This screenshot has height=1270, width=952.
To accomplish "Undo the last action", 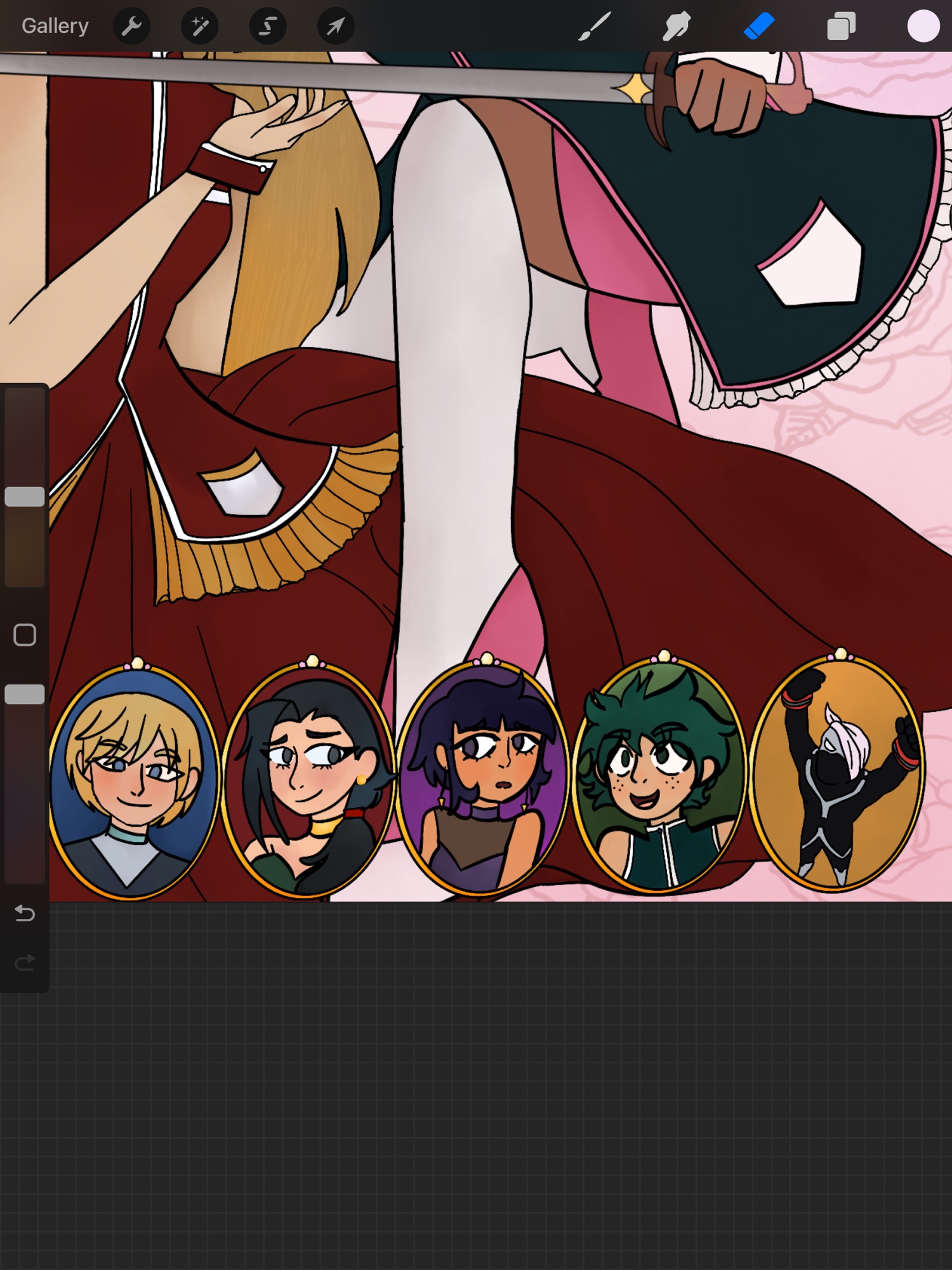I will (x=25, y=913).
